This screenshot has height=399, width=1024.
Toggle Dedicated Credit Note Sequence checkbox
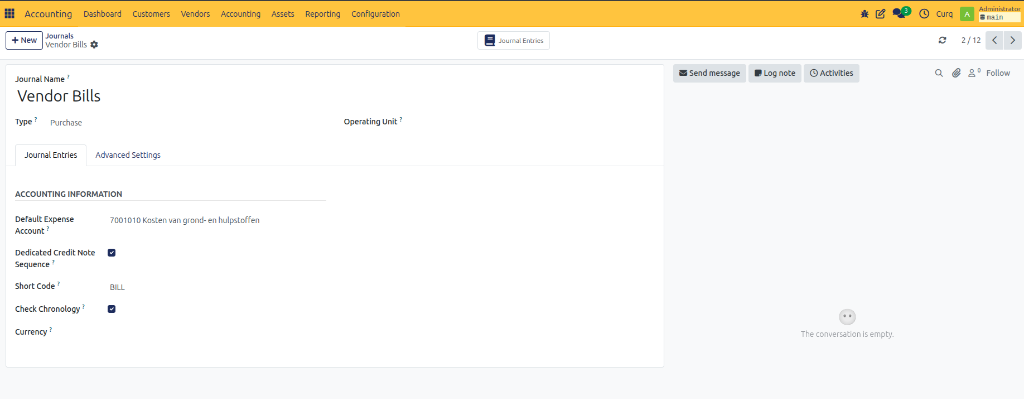(x=112, y=253)
